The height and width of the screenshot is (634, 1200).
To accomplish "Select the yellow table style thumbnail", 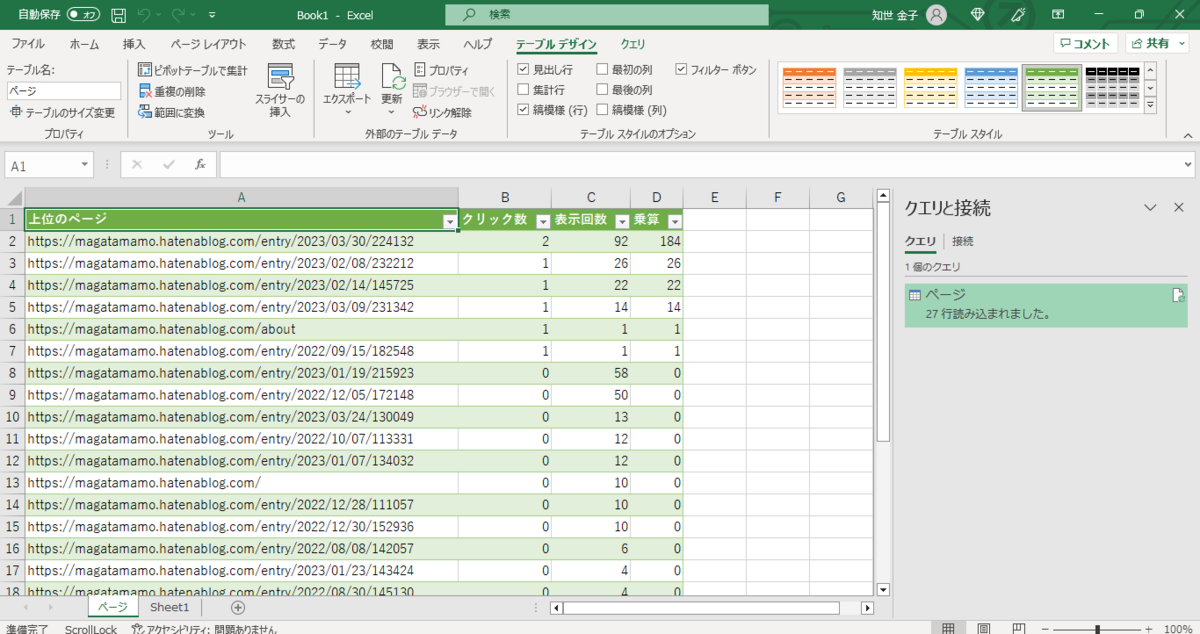I will (930, 87).
